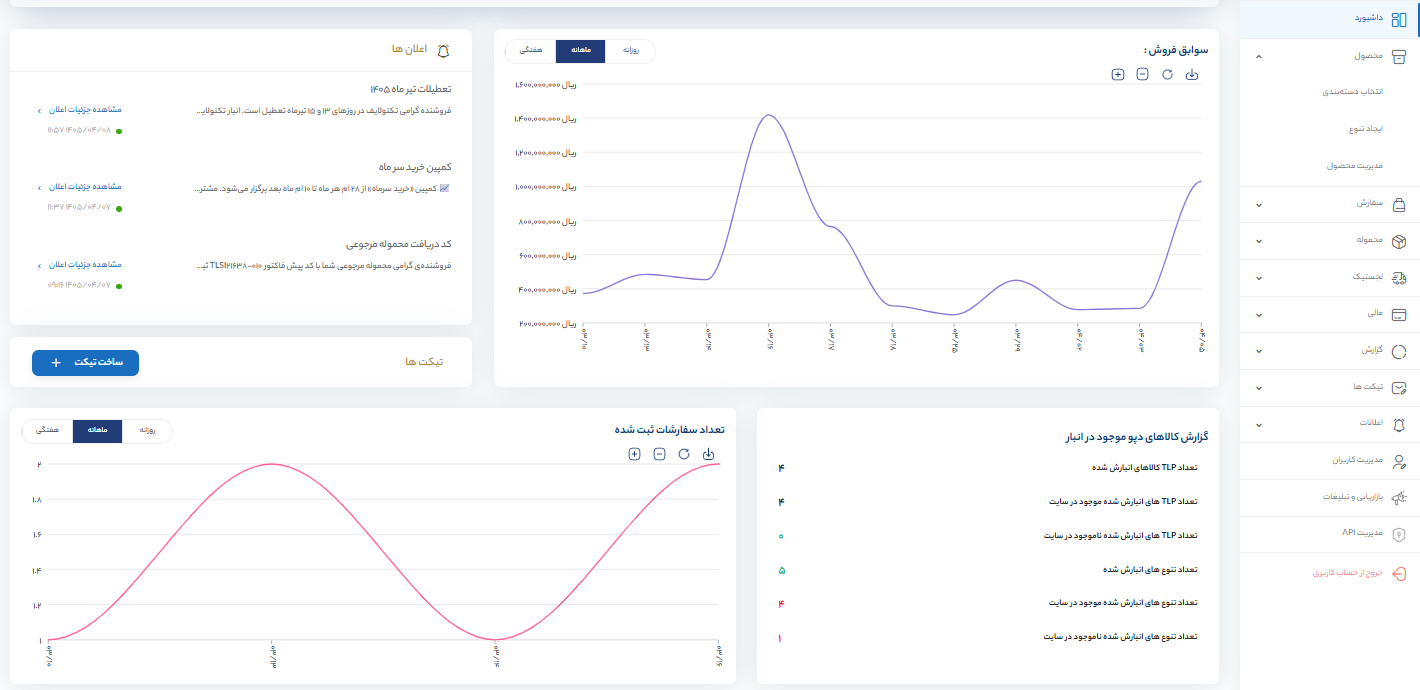1420x690 pixels.
Task: Switch sales history chart to روزانه view
Action: 630,51
